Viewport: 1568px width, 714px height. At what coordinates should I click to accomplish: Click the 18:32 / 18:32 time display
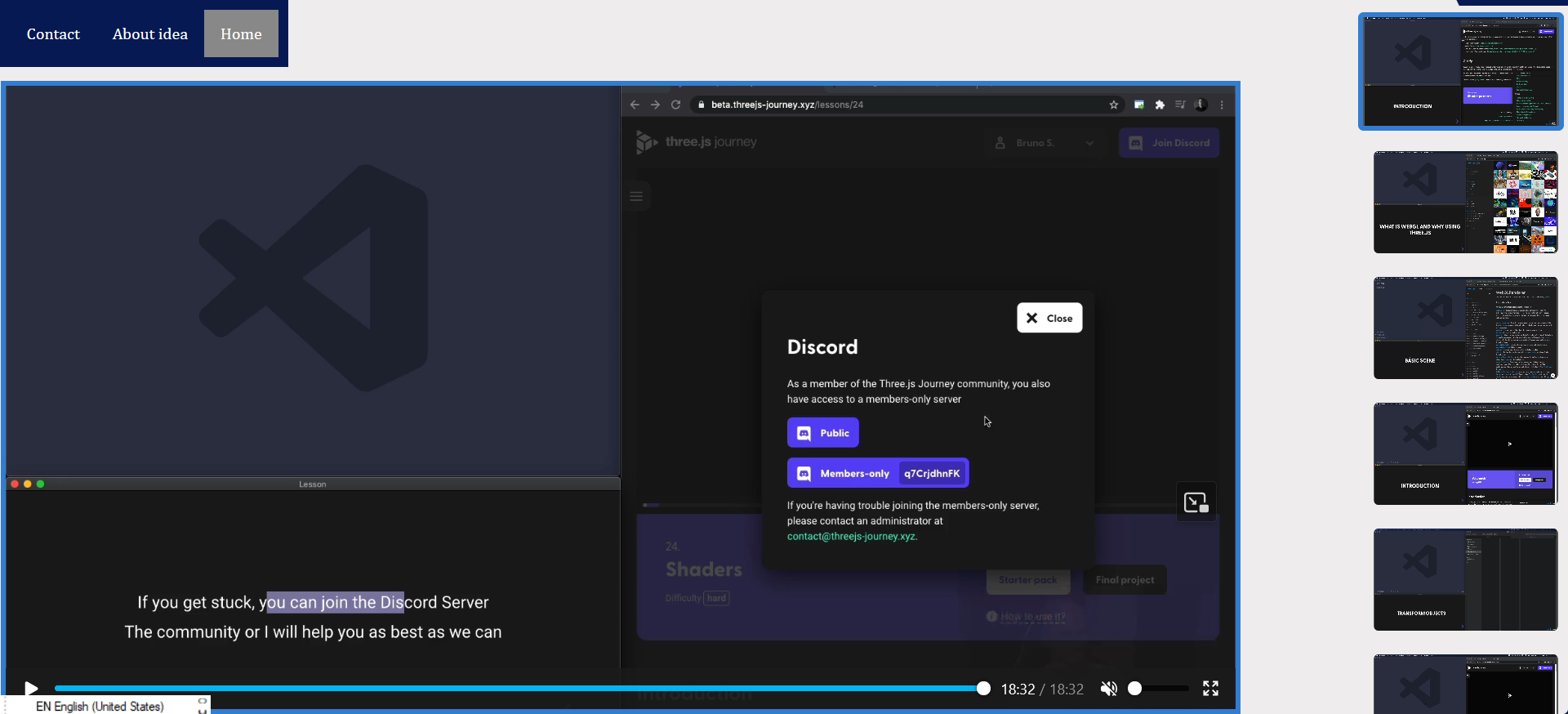click(1042, 689)
